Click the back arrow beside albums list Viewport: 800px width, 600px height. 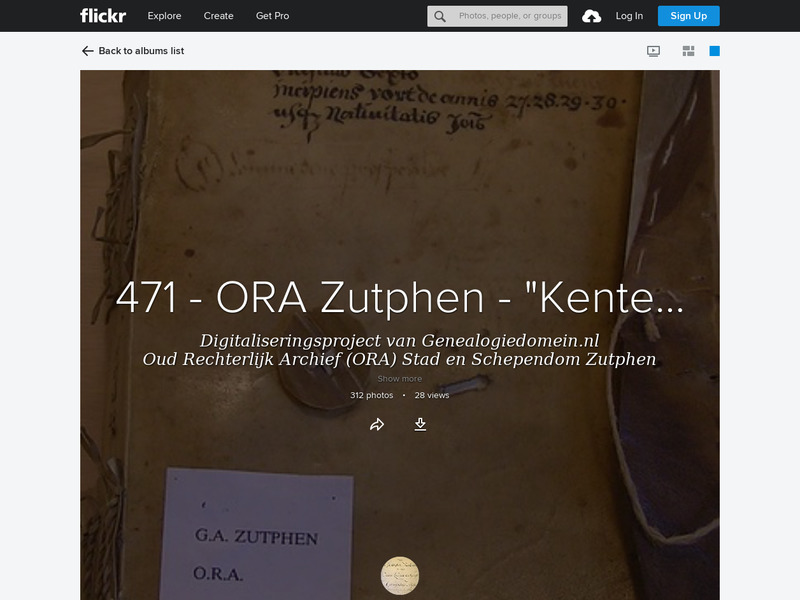pyautogui.click(x=85, y=50)
